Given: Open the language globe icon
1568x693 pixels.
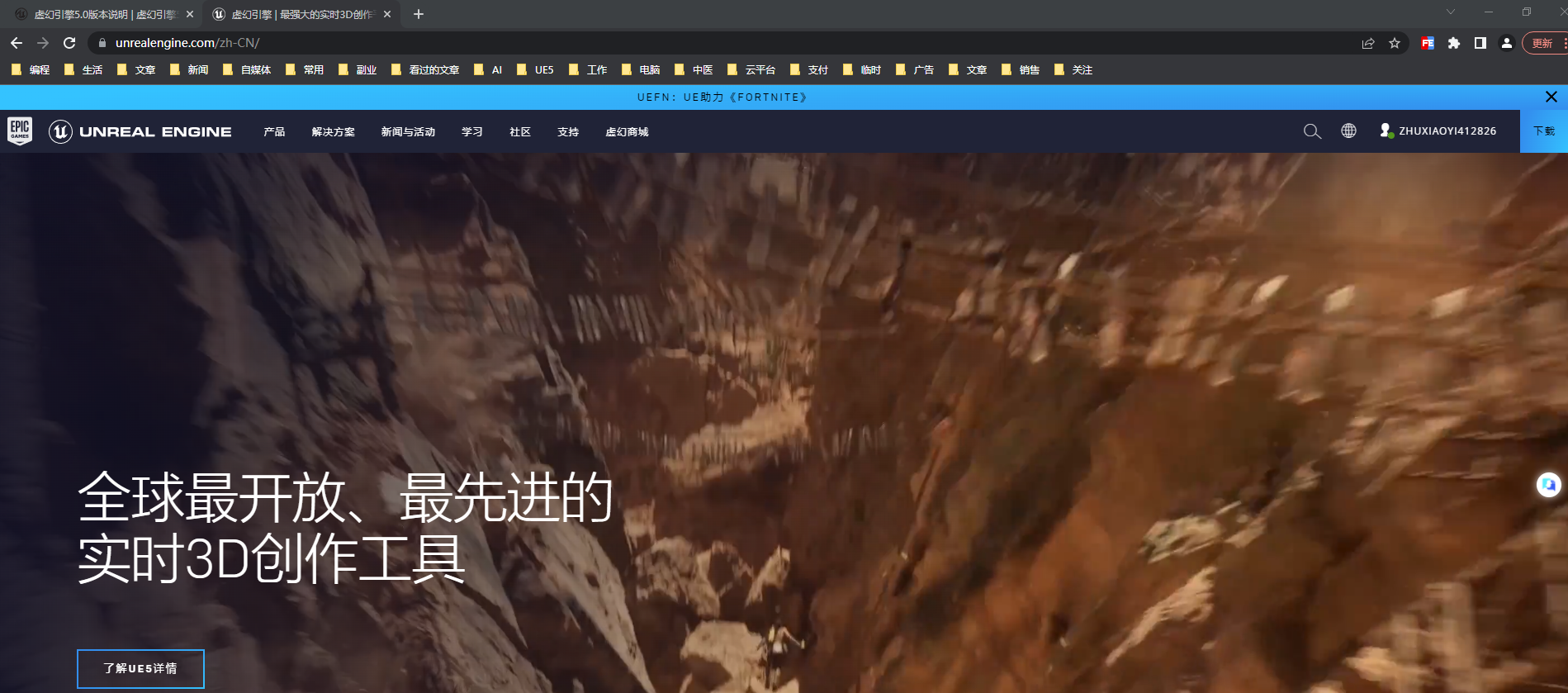Looking at the screenshot, I should [x=1348, y=131].
